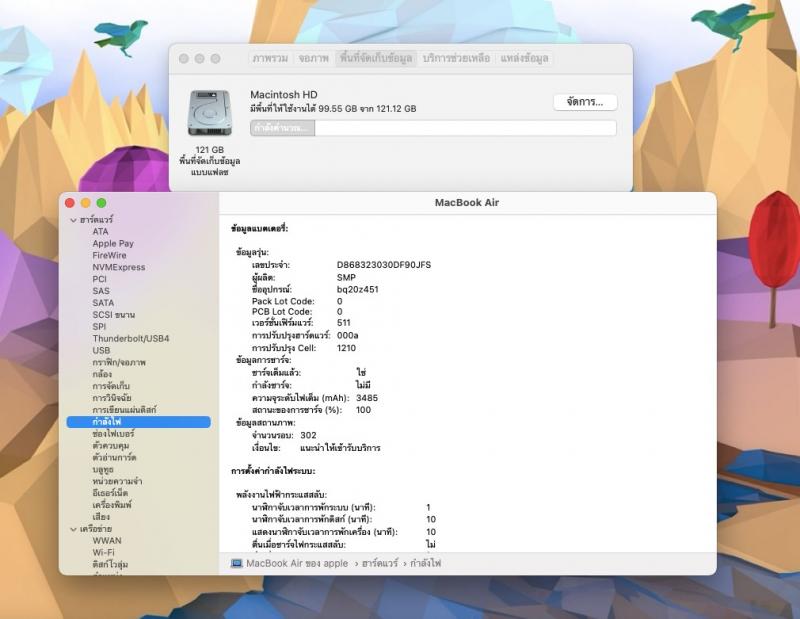Click the device name bq20z451
The width and height of the screenshot is (800, 619).
358,289
